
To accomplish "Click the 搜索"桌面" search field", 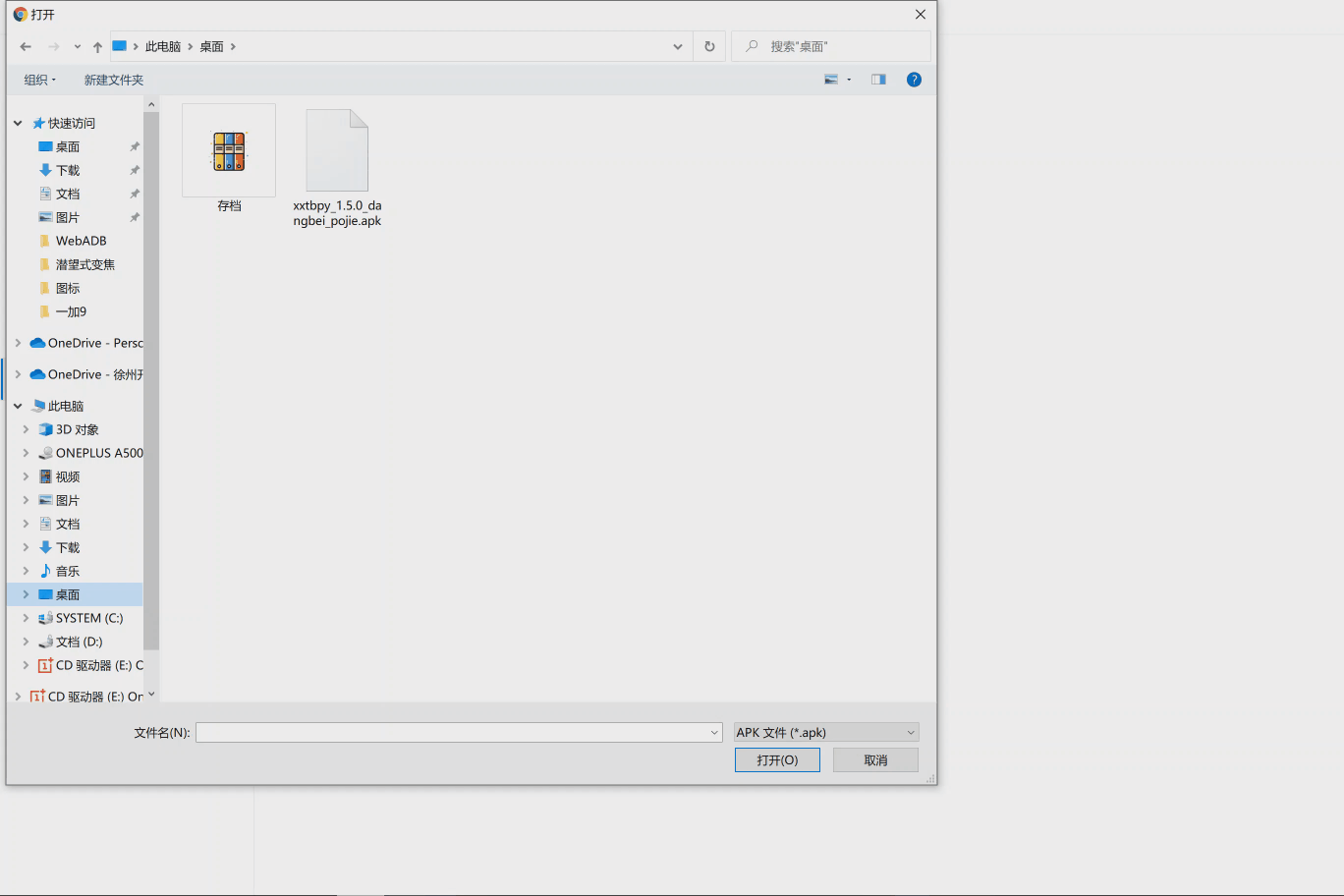I will [831, 46].
